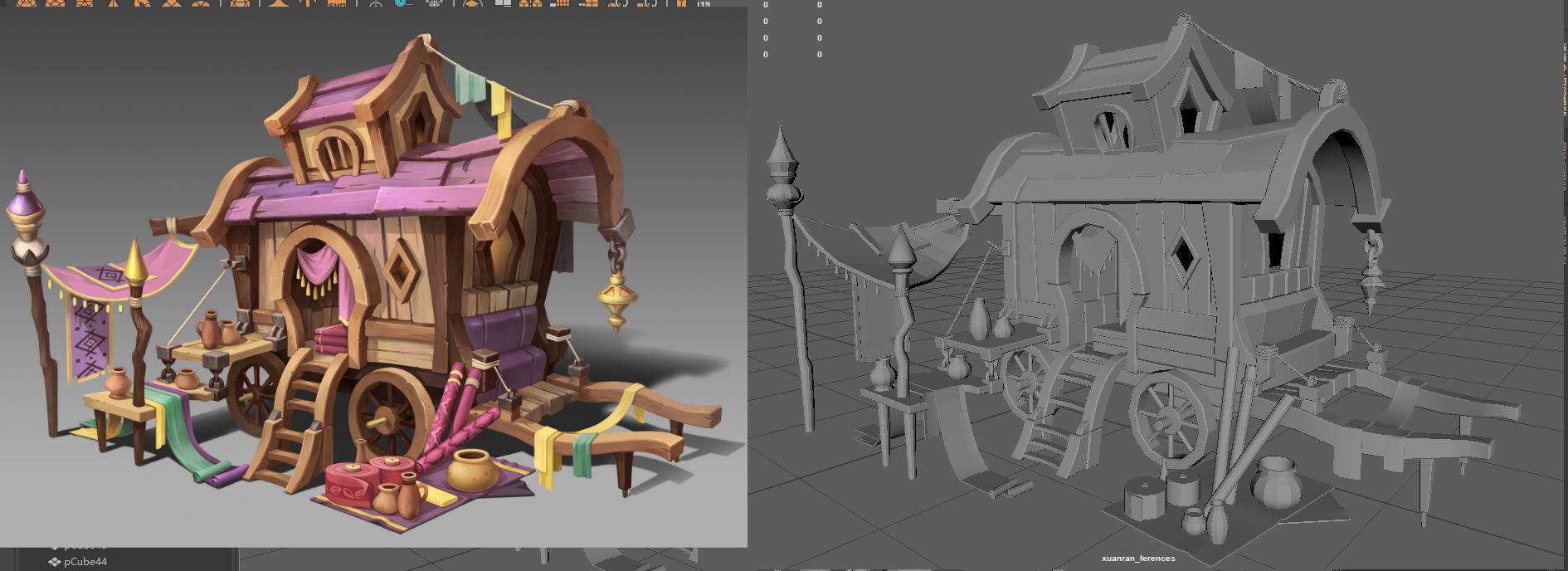
Task: Select pCube44 in the outliner
Action: pos(85,562)
